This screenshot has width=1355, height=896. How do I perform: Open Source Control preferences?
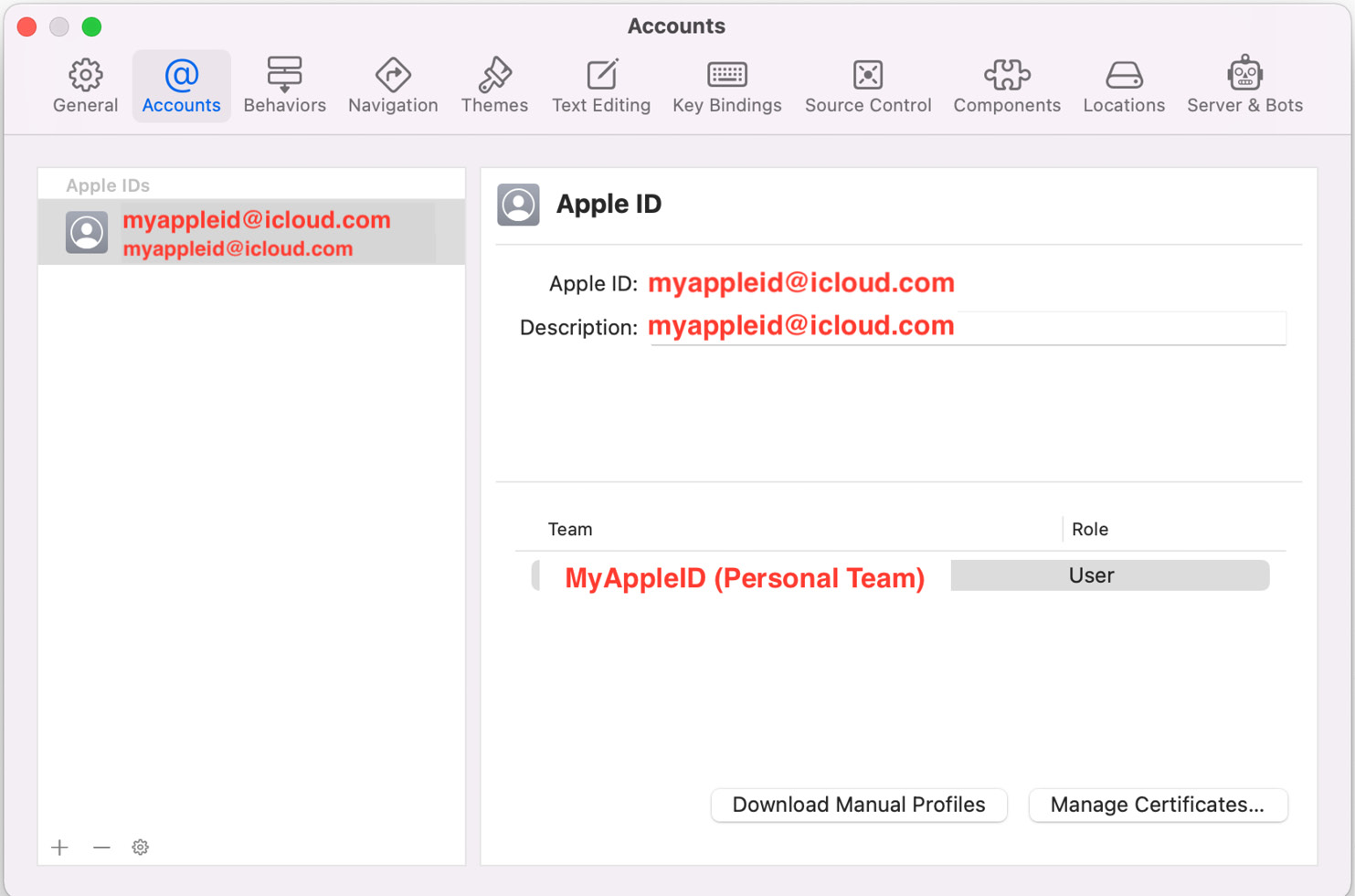click(x=868, y=86)
